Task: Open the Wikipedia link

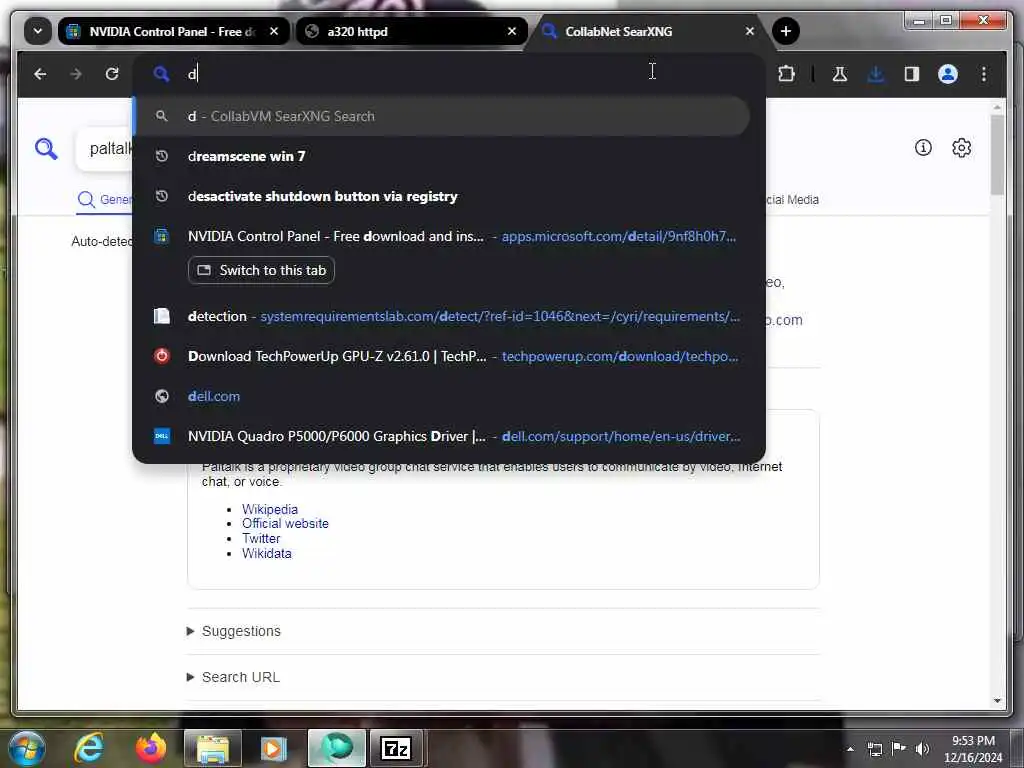Action: [x=270, y=509]
